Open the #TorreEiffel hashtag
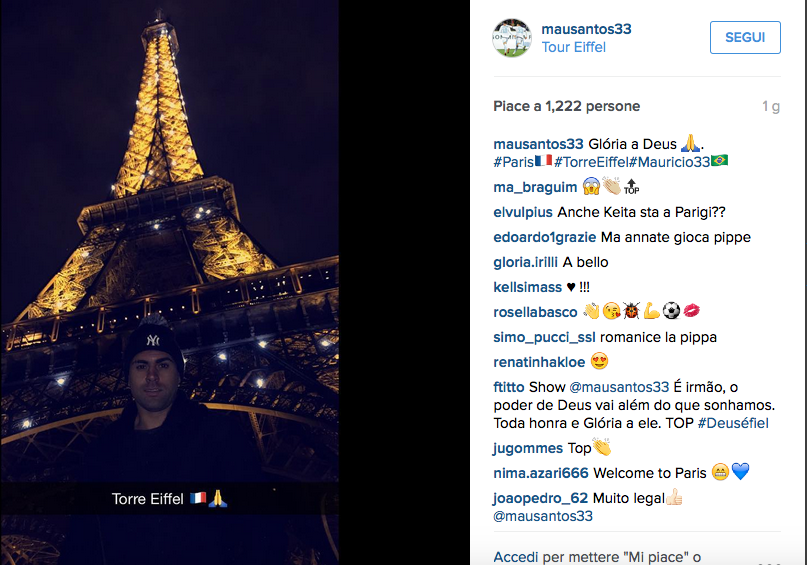 point(591,162)
